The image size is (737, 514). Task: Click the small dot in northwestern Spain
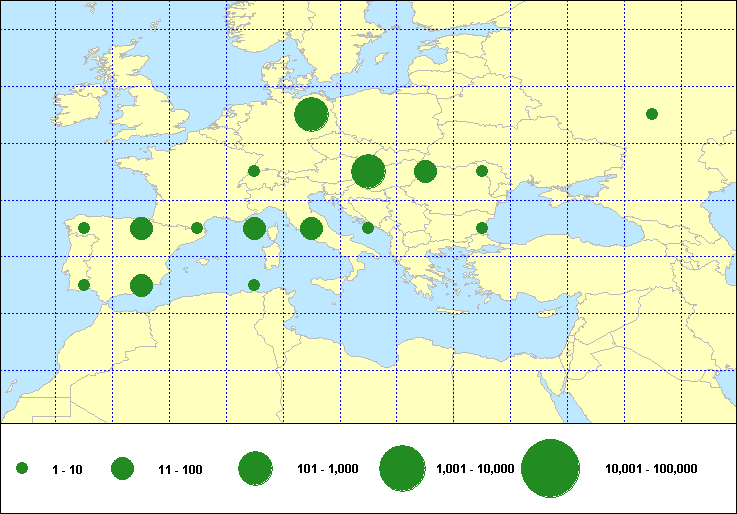[x=84, y=228]
